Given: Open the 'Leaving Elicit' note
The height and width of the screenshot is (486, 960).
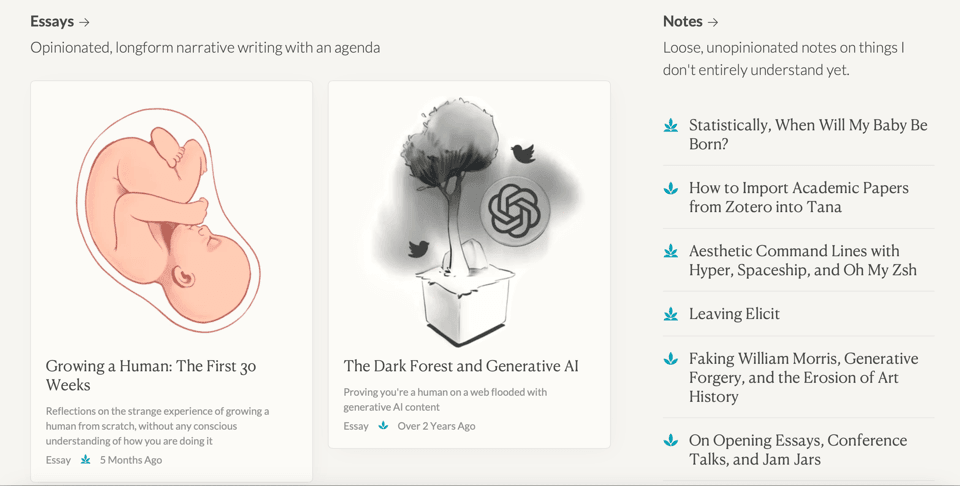Looking at the screenshot, I should tap(734, 314).
